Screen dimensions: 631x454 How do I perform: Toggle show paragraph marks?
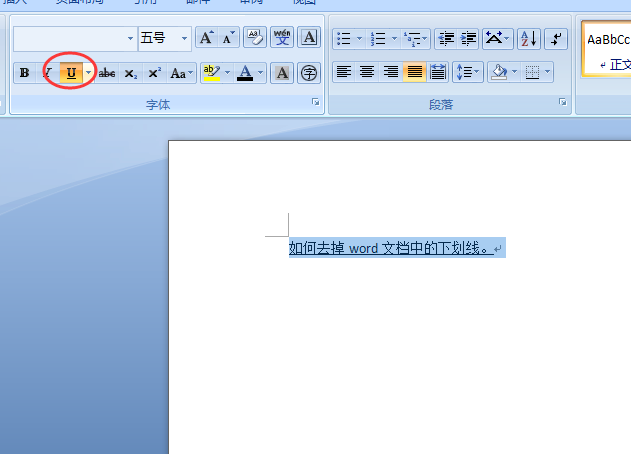[x=556, y=39]
